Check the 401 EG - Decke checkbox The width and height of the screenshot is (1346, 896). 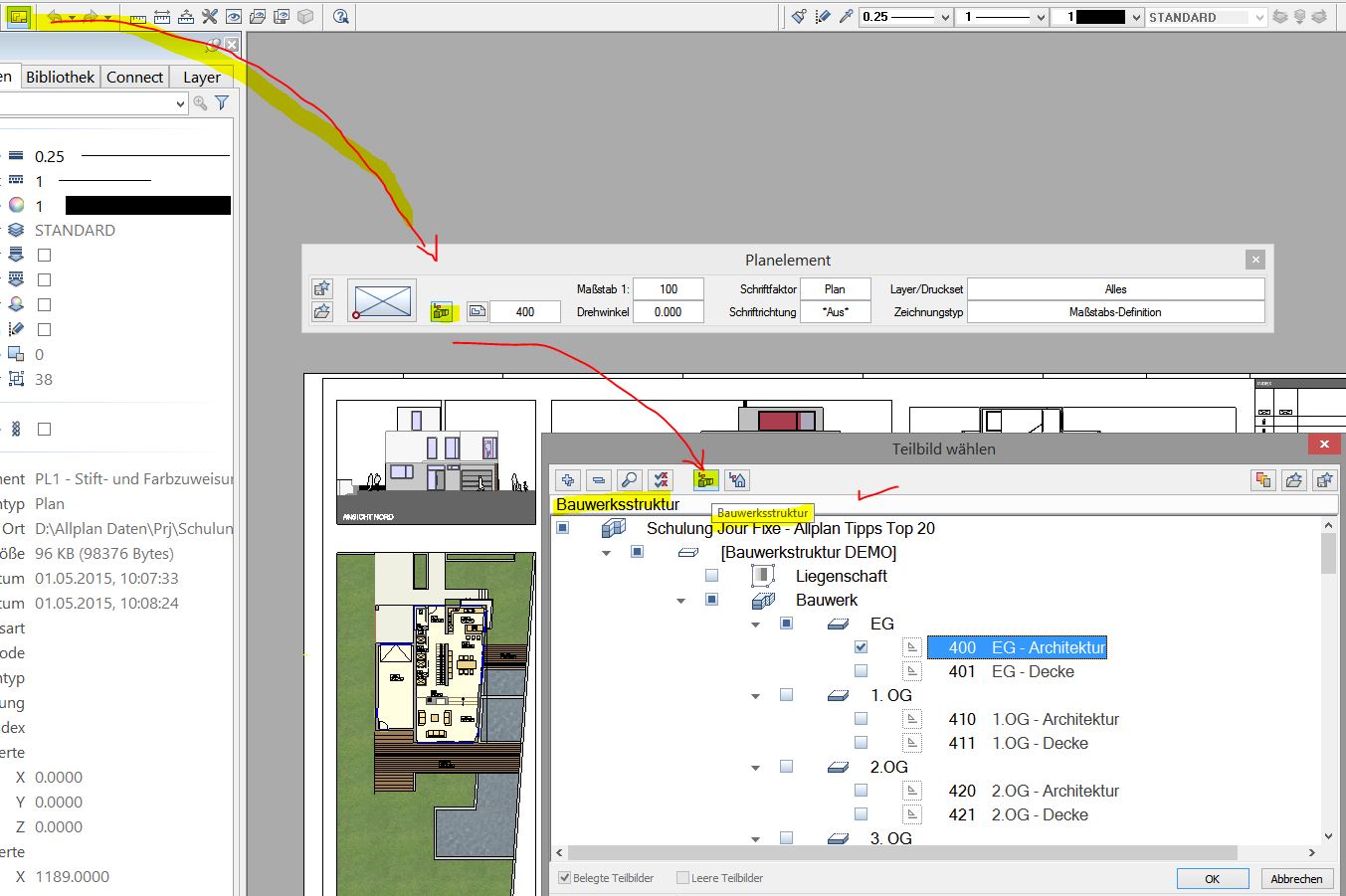click(861, 671)
